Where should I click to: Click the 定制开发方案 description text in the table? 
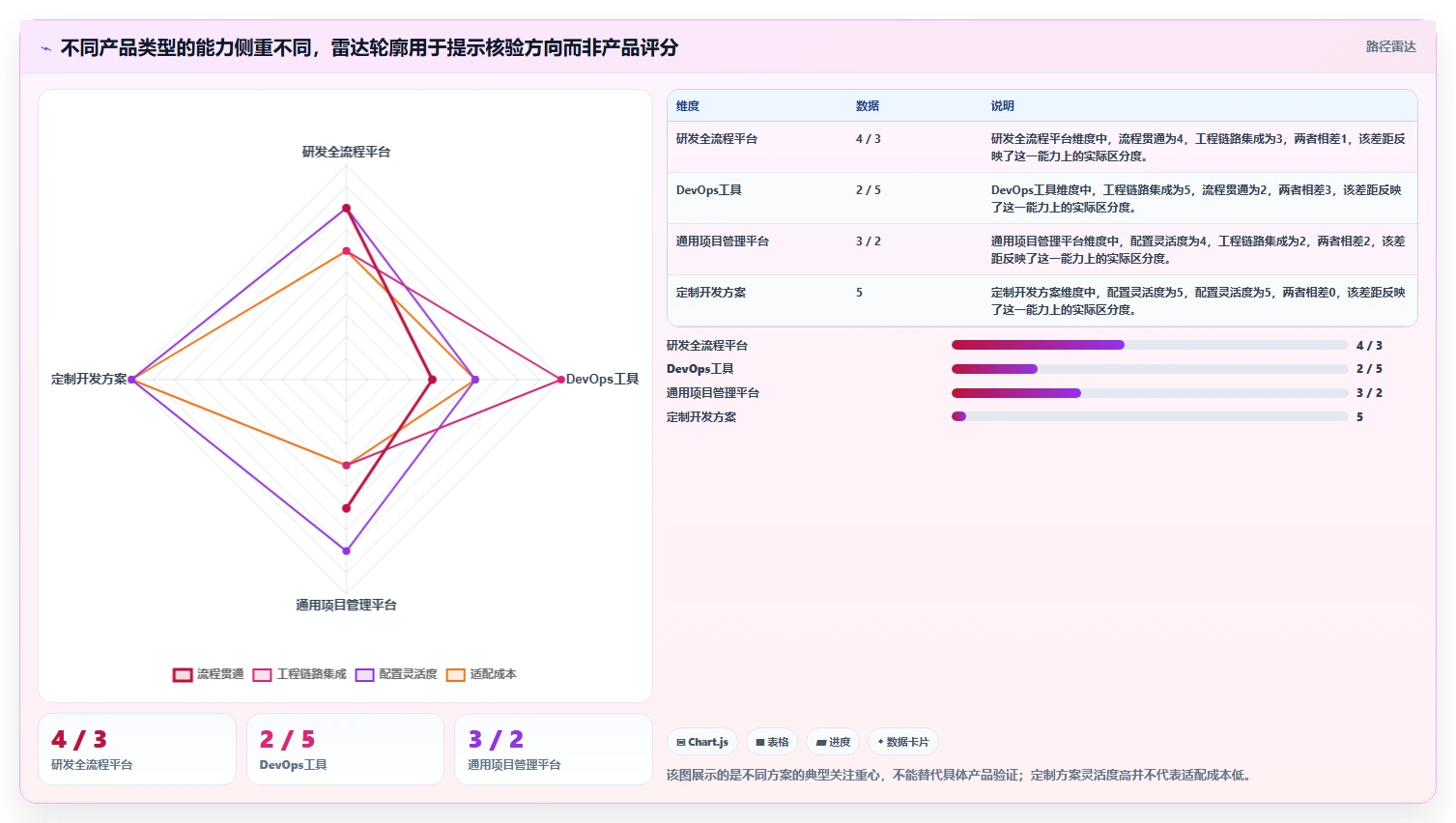tap(1198, 300)
